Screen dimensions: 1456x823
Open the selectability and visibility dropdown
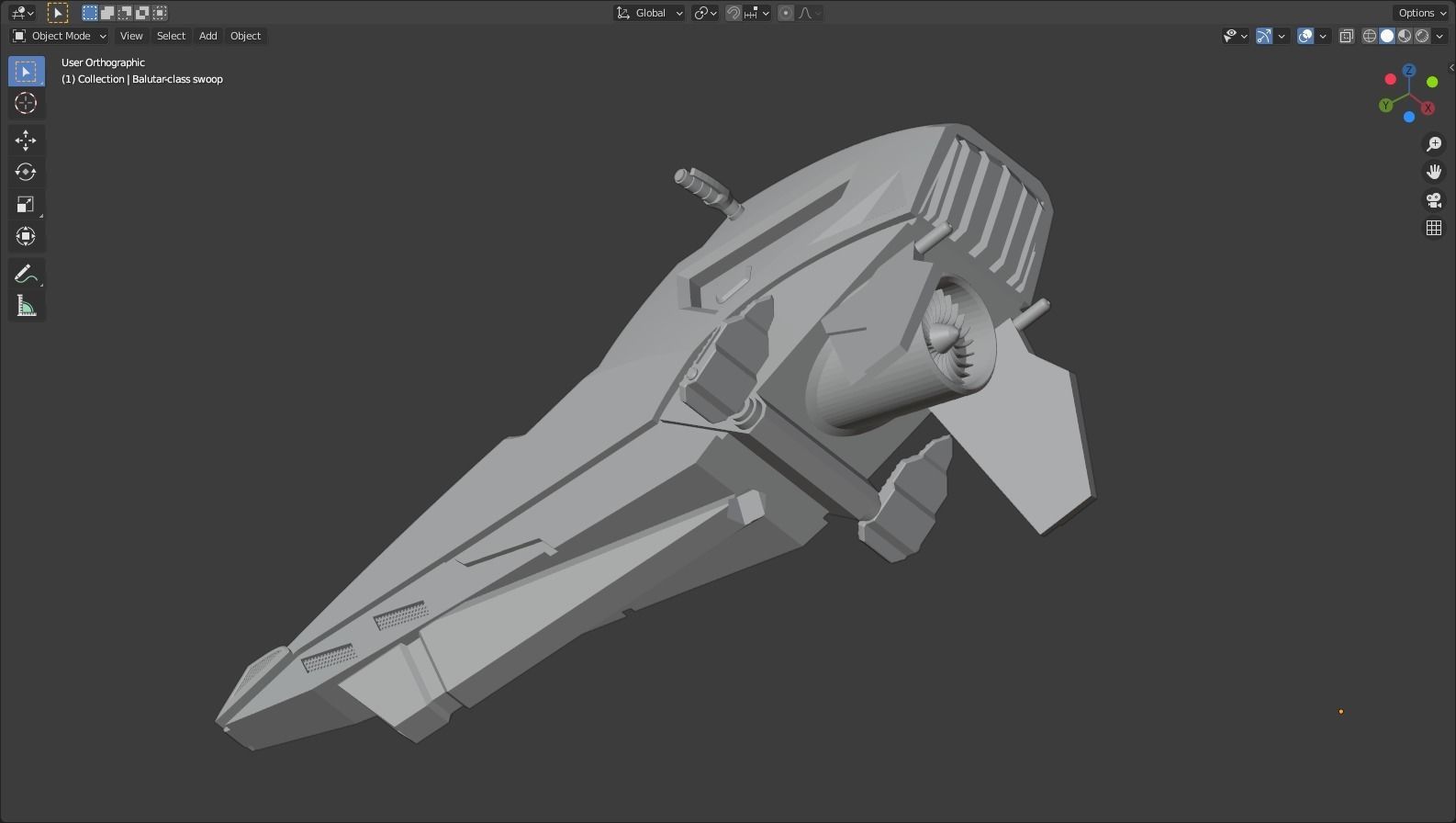tap(1235, 36)
